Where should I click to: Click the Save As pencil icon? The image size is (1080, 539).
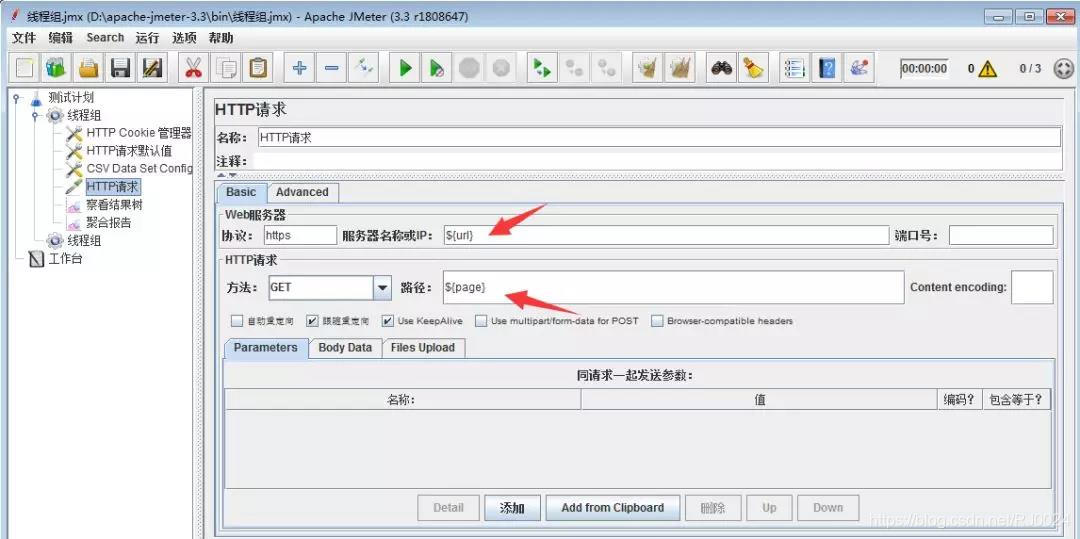[x=152, y=68]
